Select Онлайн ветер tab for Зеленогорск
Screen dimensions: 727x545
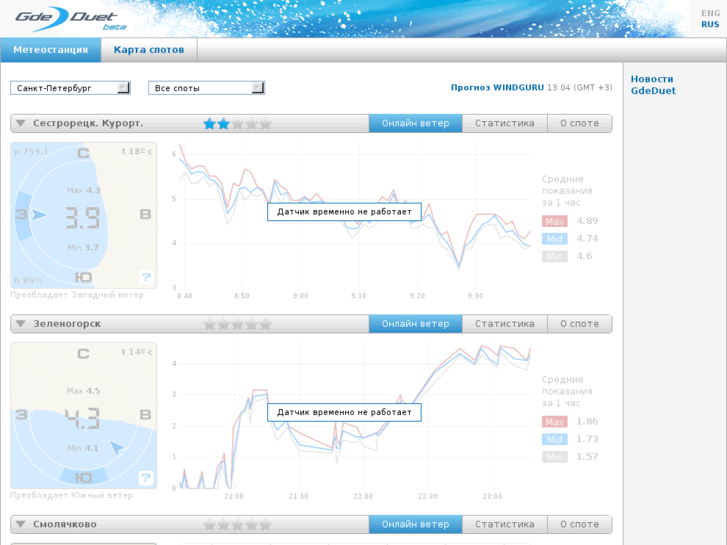(x=415, y=324)
